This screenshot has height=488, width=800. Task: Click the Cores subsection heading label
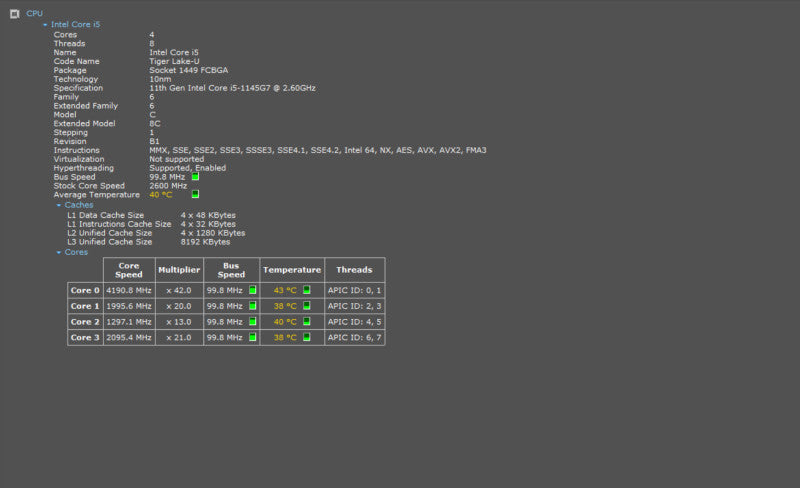(x=76, y=252)
